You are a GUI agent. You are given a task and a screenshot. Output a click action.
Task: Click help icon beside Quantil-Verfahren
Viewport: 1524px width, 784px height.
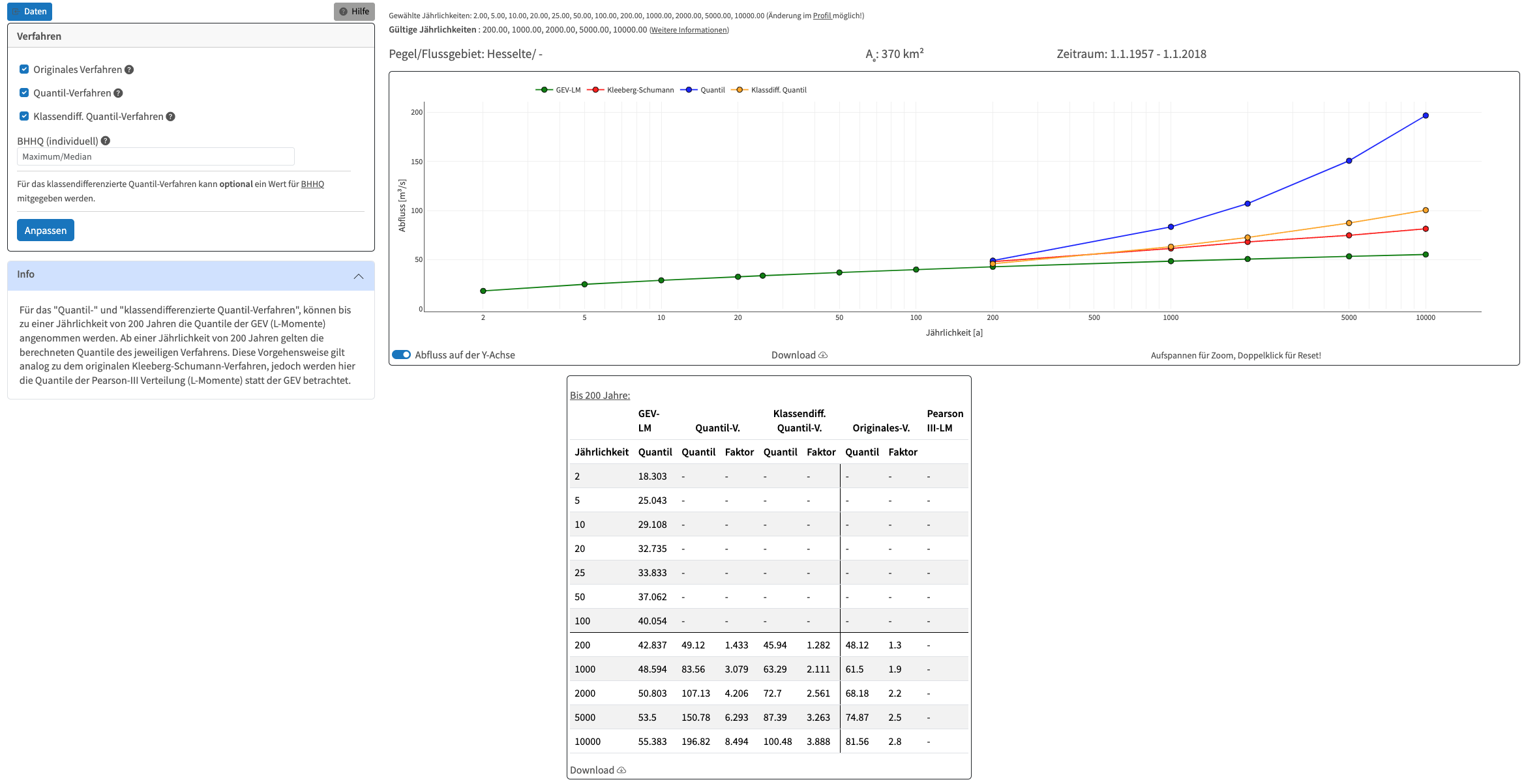click(x=118, y=93)
